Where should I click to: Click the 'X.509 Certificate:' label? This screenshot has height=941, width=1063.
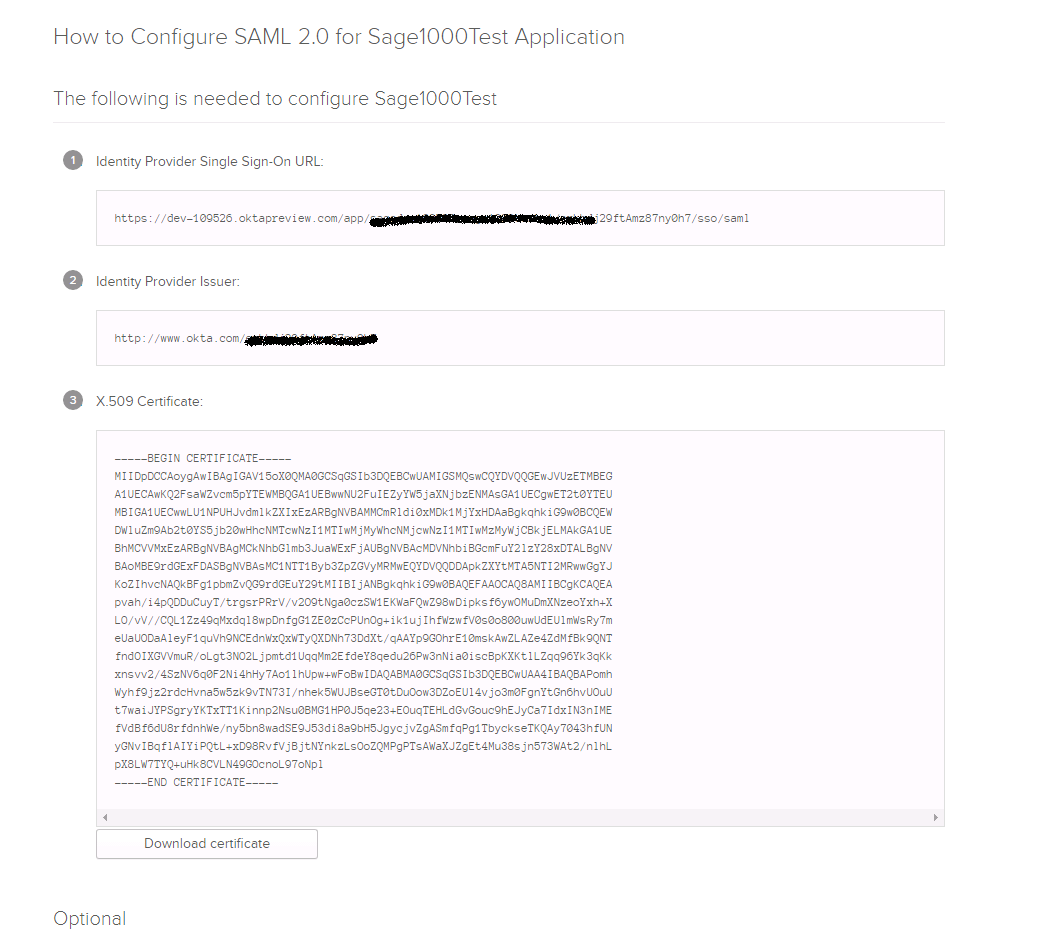(149, 401)
